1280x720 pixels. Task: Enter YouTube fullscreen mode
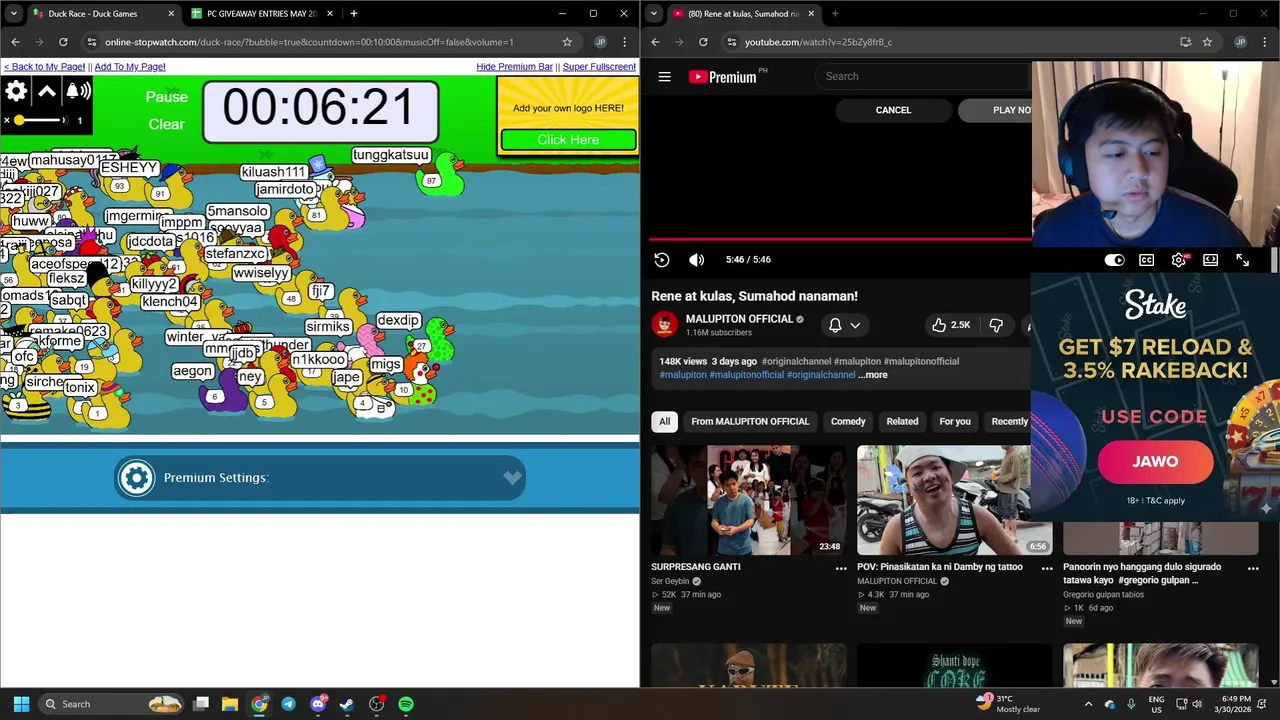(1242, 260)
